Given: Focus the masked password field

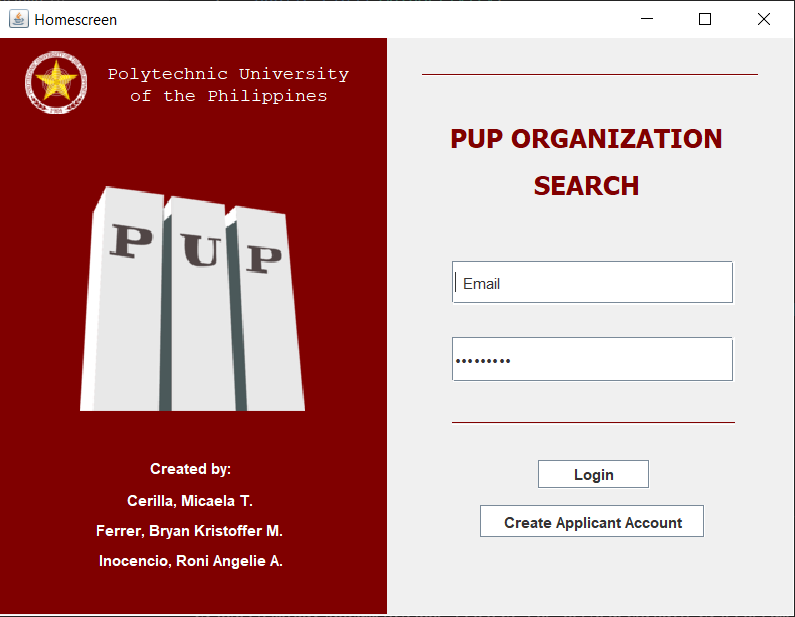Looking at the screenshot, I should click(592, 359).
